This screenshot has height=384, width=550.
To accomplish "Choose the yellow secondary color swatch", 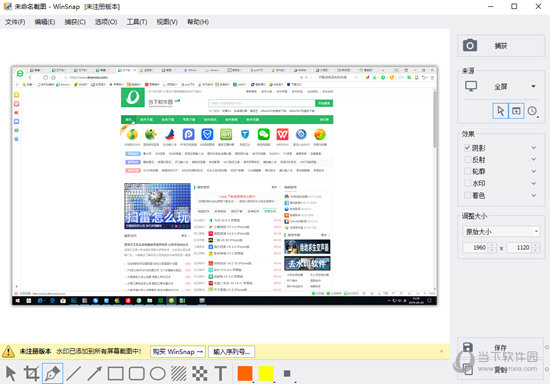I will pos(266,373).
